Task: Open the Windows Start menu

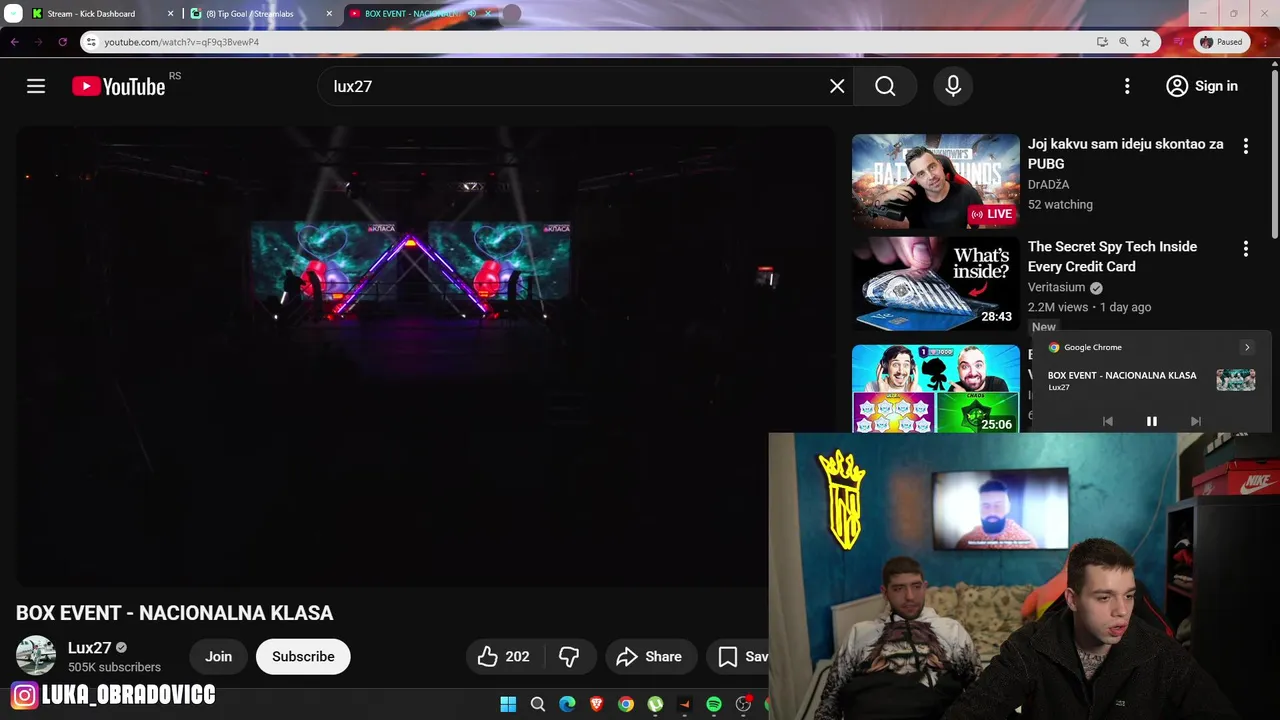Action: click(508, 704)
